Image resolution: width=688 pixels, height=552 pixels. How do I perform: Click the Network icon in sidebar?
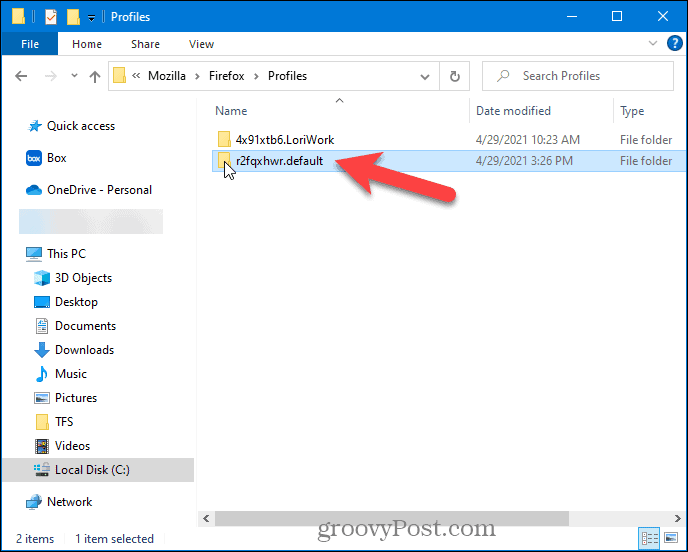34,502
